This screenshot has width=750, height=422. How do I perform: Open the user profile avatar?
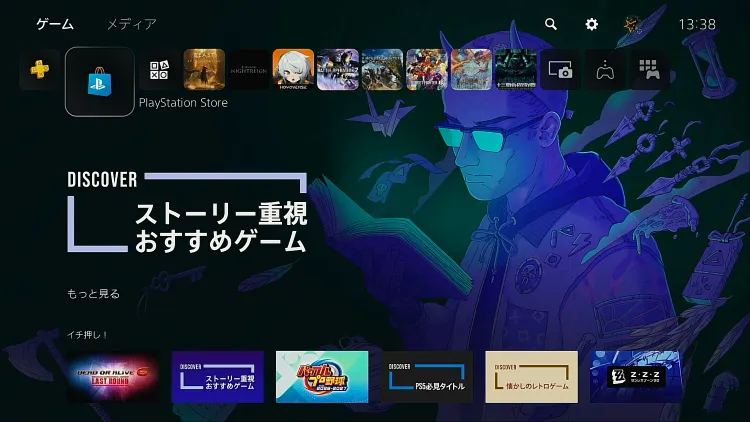tap(632, 24)
